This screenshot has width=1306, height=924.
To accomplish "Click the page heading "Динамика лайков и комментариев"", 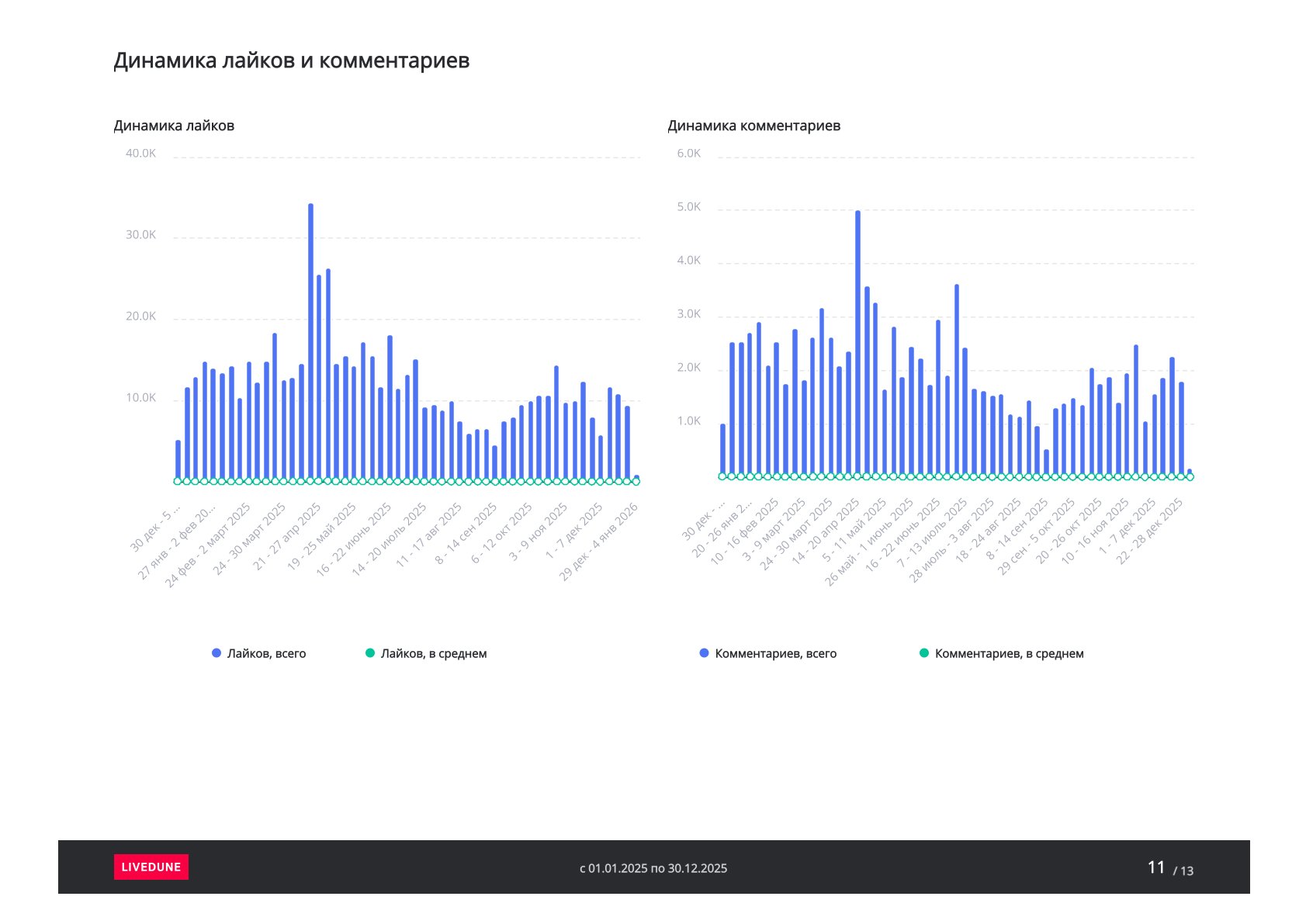I will [292, 61].
